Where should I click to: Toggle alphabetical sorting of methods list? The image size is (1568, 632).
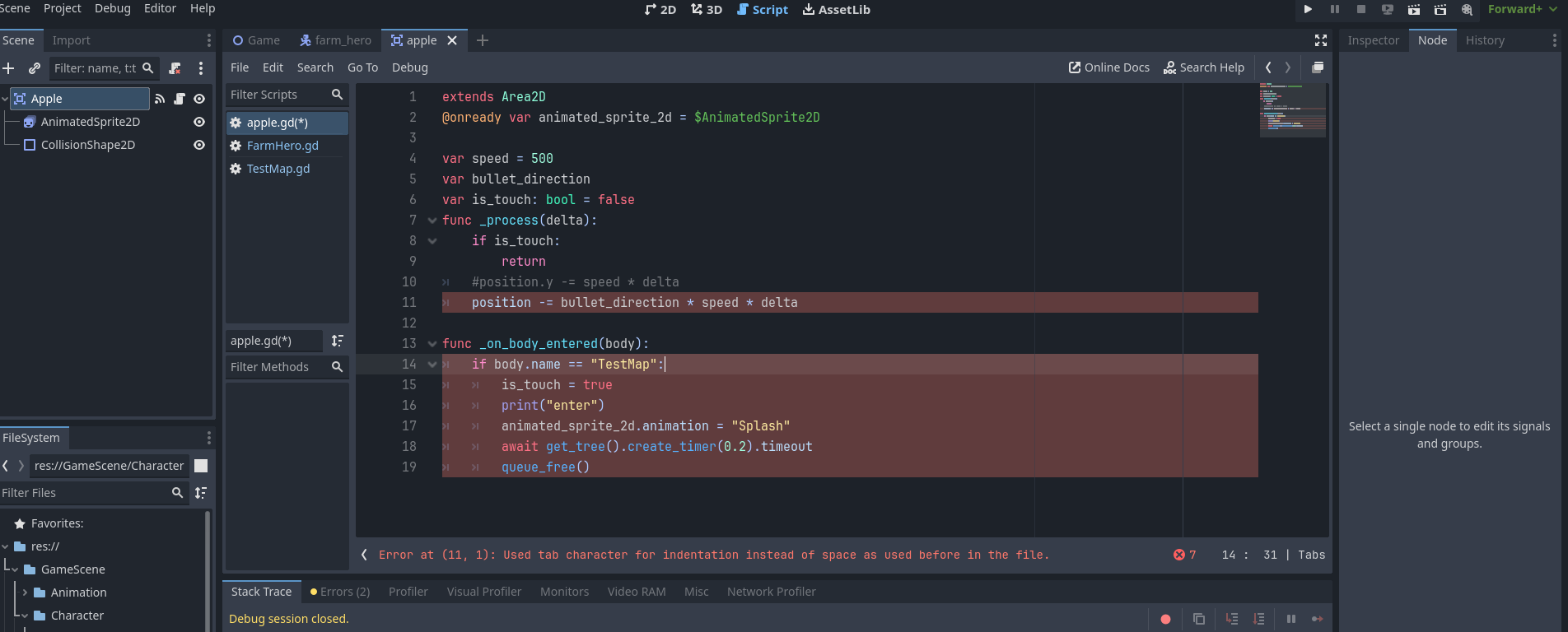(x=338, y=341)
